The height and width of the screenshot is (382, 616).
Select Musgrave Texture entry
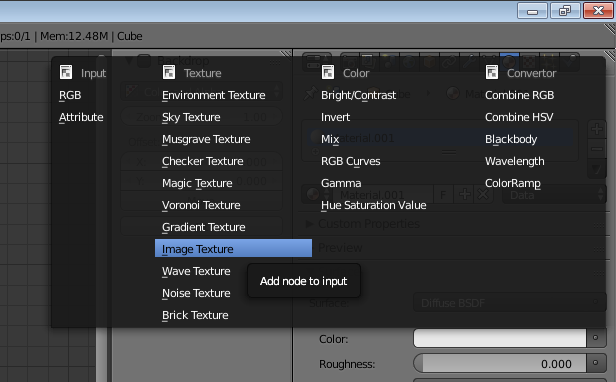[206, 139]
